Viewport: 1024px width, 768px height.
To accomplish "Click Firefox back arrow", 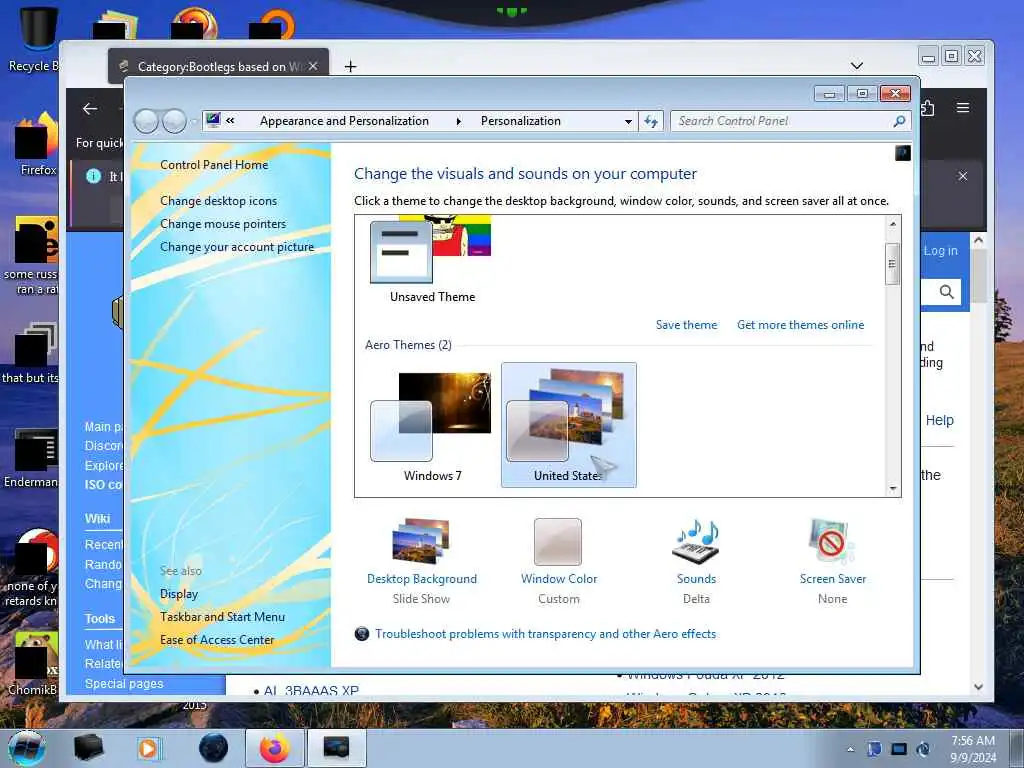I will pos(90,109).
